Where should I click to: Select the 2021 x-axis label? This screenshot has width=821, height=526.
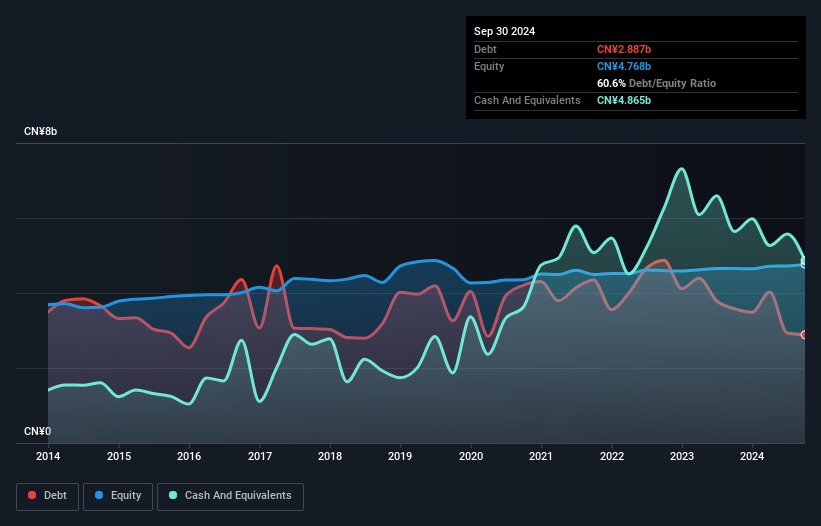point(541,456)
